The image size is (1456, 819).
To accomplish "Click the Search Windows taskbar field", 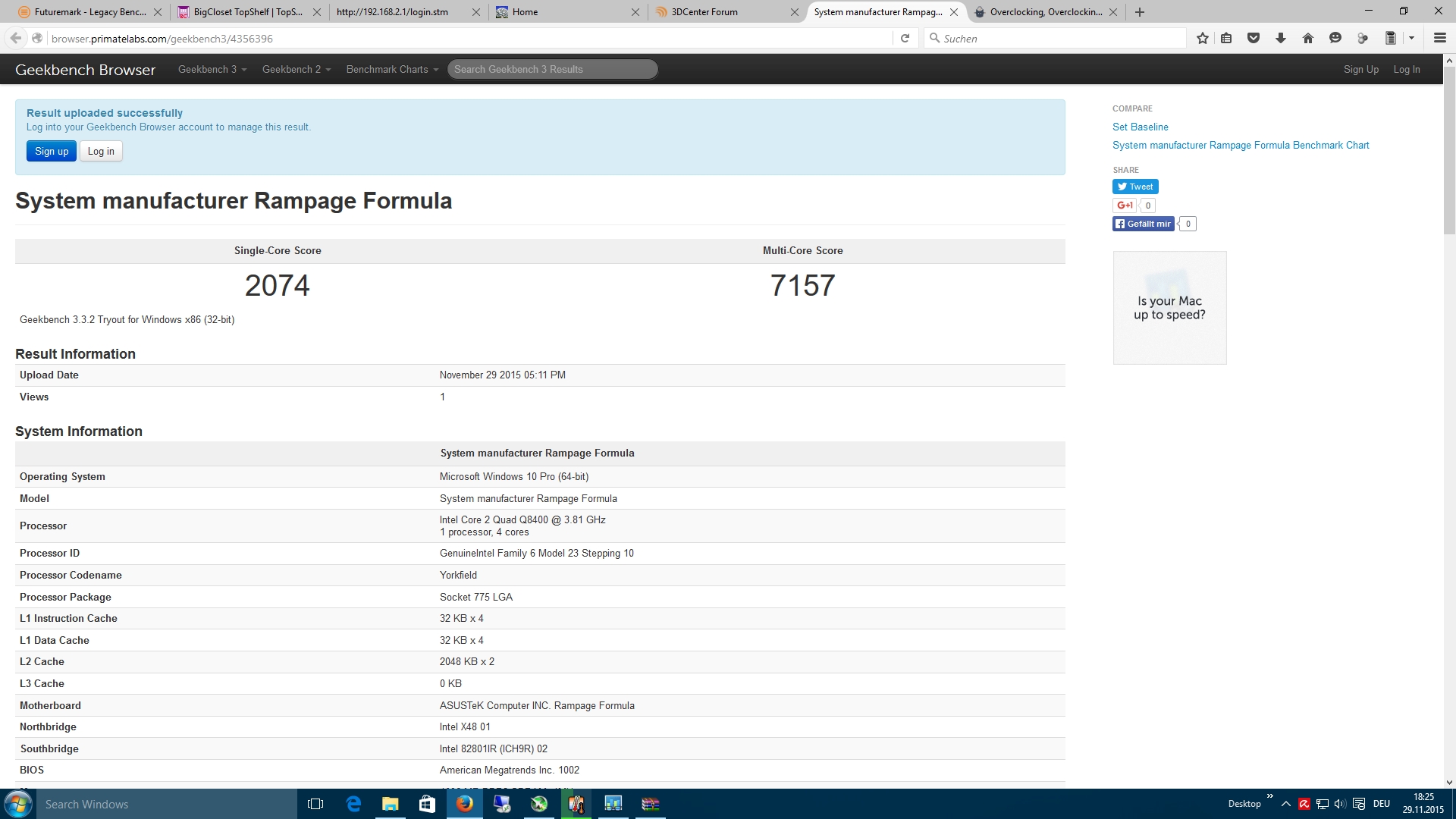I will pos(167,804).
